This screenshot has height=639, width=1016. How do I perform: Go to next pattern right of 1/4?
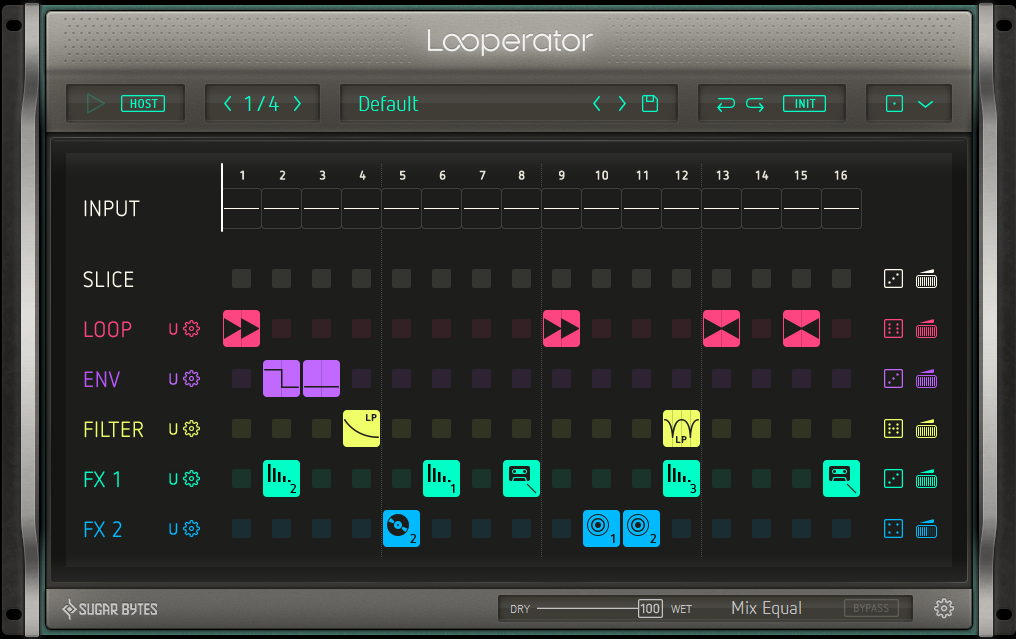point(297,104)
